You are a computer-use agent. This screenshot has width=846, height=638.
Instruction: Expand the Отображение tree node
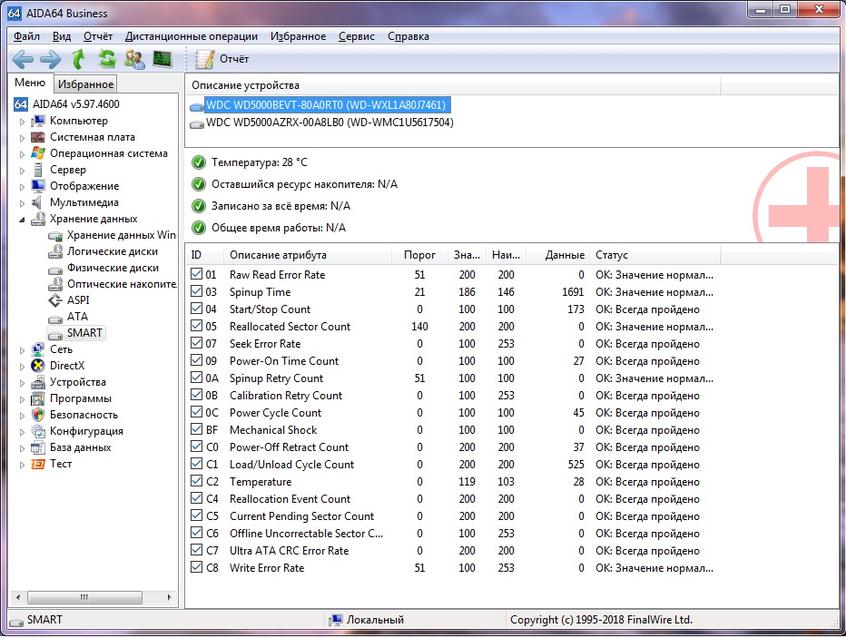click(22, 187)
